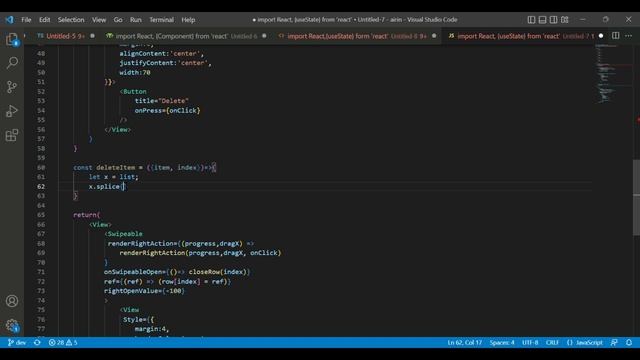Click line number 62 in gutter
The width and height of the screenshot is (640, 360).
[x=41, y=187]
